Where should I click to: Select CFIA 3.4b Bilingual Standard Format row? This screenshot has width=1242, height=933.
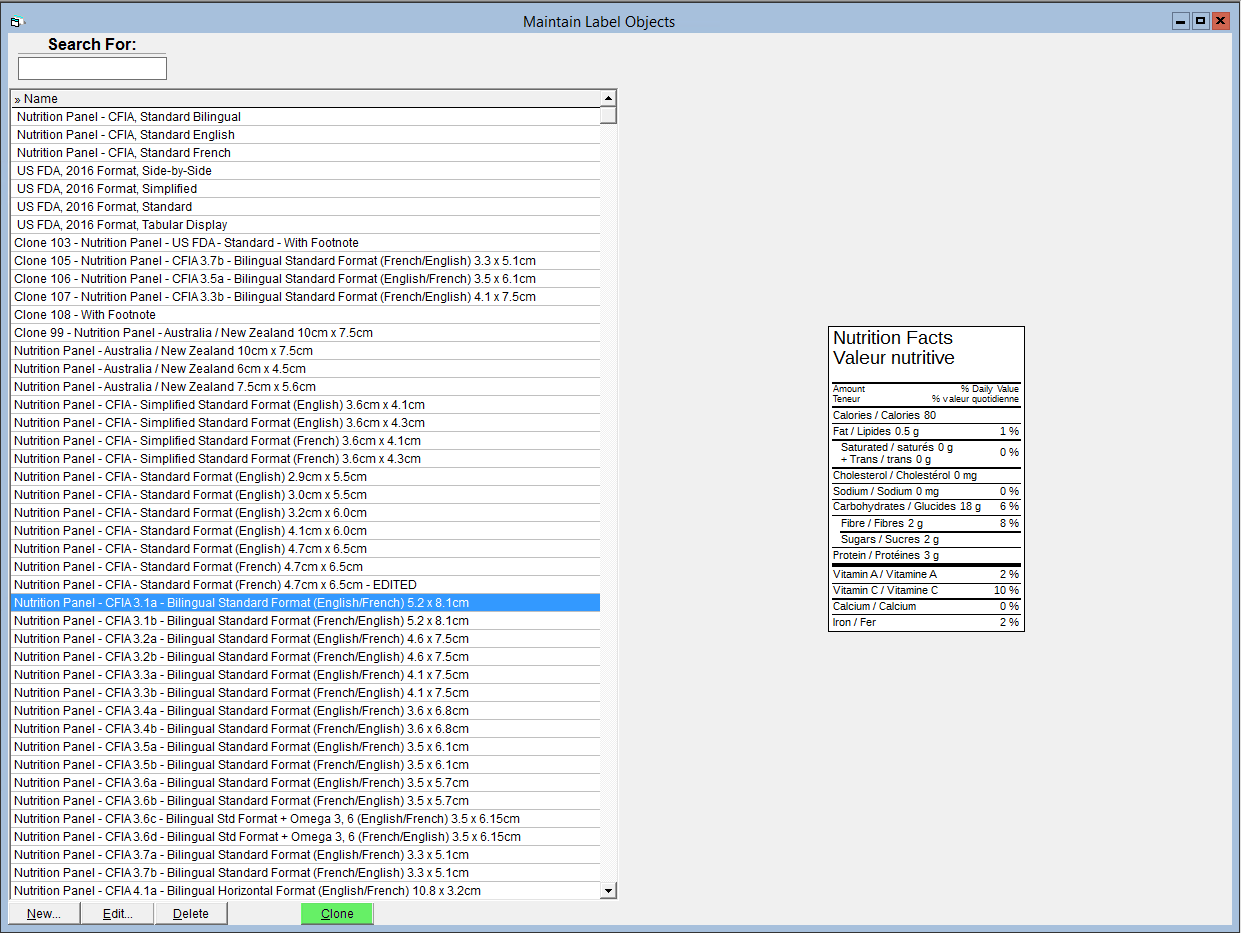click(x=306, y=729)
